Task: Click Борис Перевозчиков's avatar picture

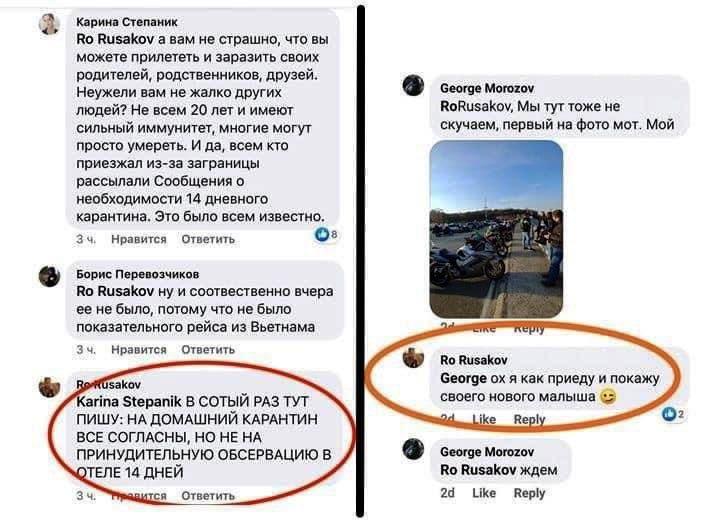Action: click(x=49, y=276)
